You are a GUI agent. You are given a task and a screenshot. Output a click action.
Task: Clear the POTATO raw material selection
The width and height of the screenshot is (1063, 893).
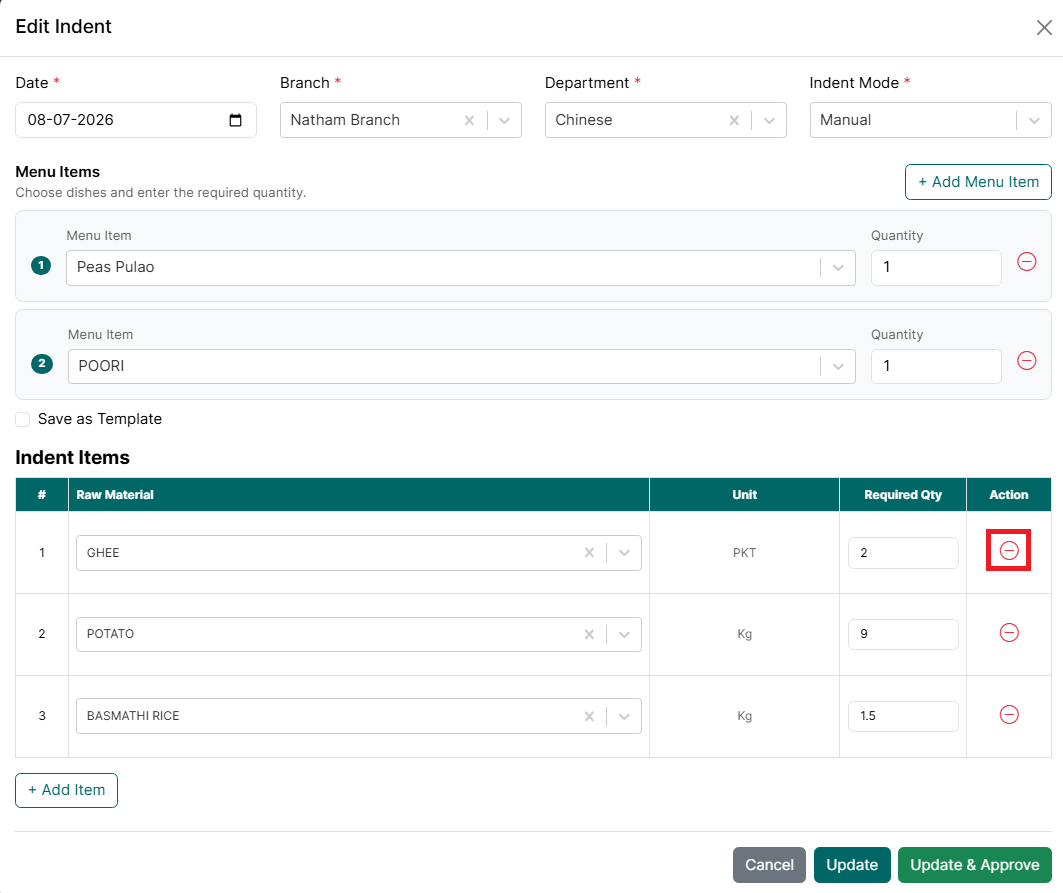pos(589,634)
